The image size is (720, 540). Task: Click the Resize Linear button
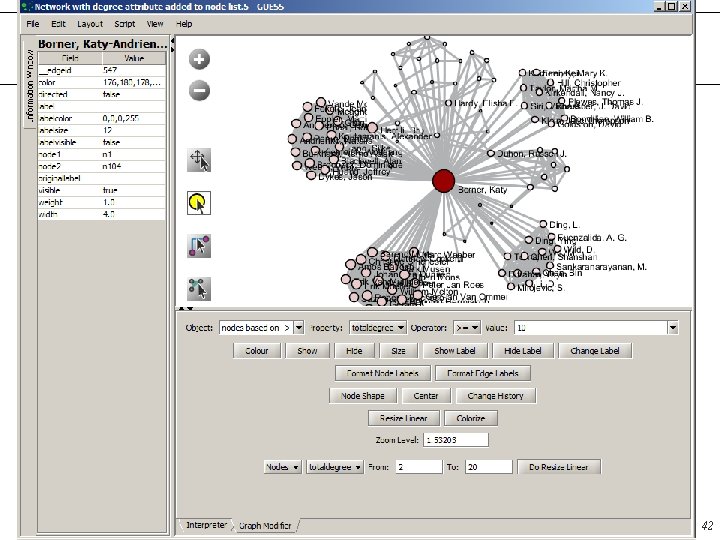coord(404,418)
